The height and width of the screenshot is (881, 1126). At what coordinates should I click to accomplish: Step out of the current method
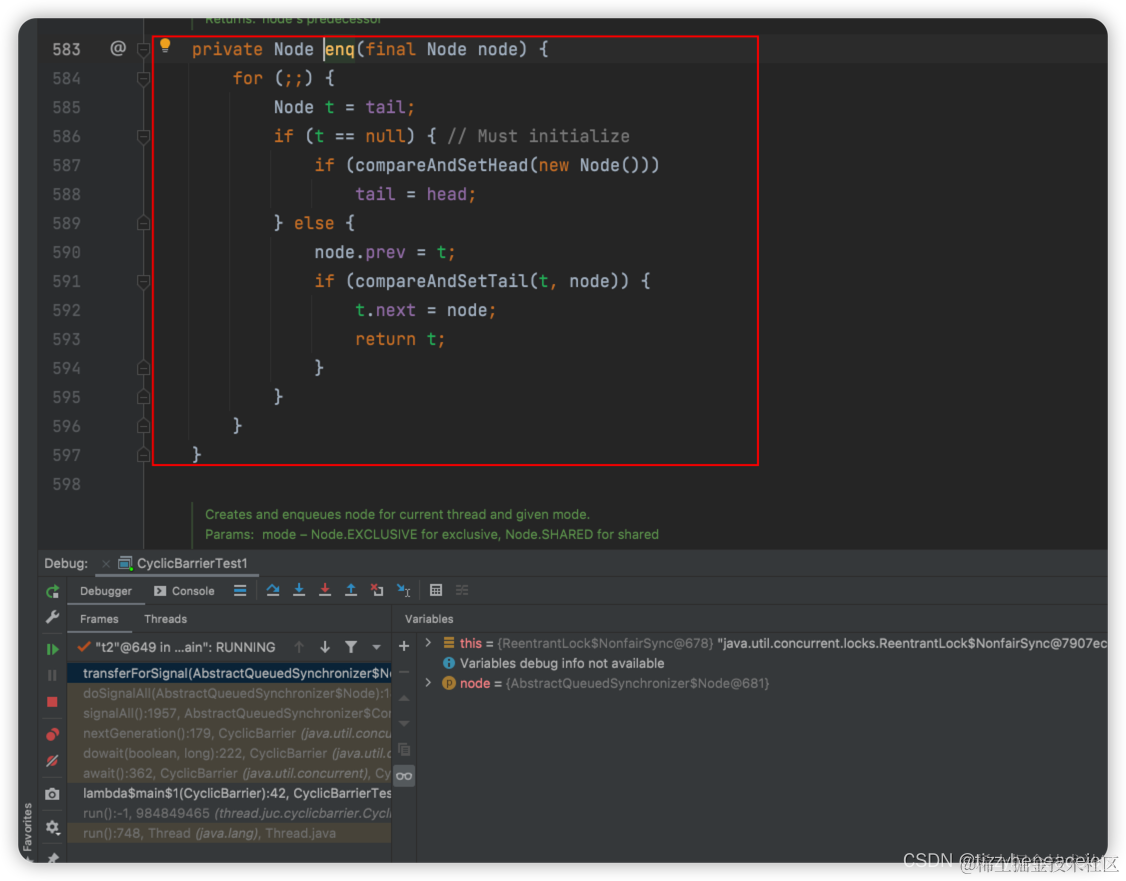pos(352,591)
